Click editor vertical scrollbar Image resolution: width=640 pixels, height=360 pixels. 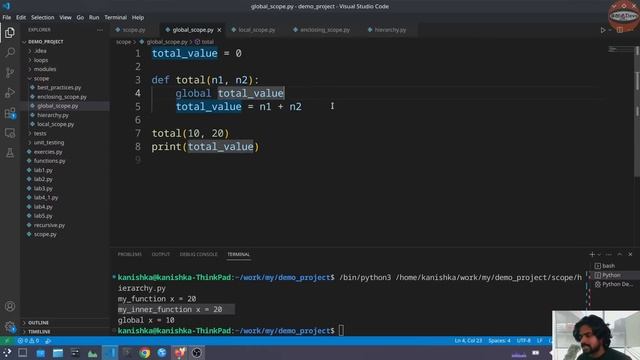coord(637,110)
